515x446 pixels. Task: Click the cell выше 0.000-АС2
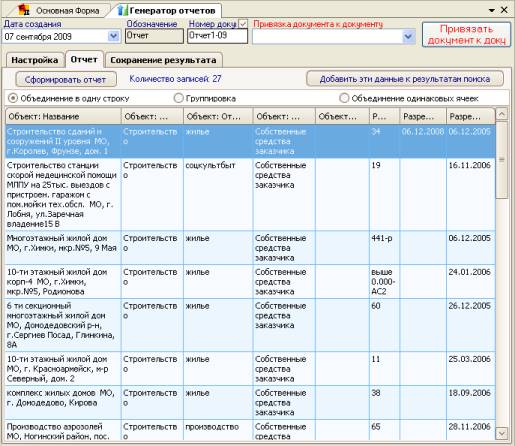(x=383, y=282)
